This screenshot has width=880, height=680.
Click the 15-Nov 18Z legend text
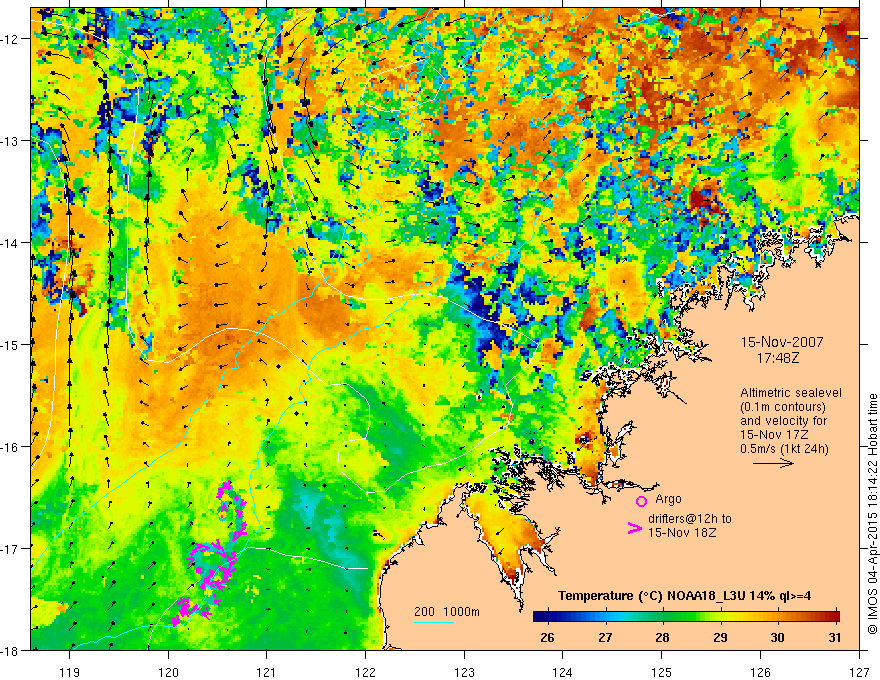[682, 532]
